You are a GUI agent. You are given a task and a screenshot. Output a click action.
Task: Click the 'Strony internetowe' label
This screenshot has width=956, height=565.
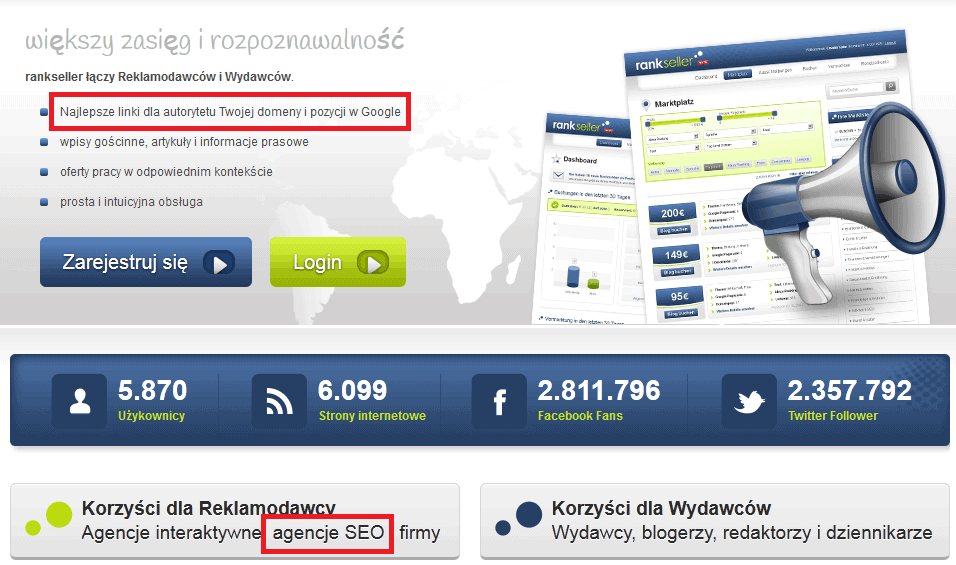[372, 416]
